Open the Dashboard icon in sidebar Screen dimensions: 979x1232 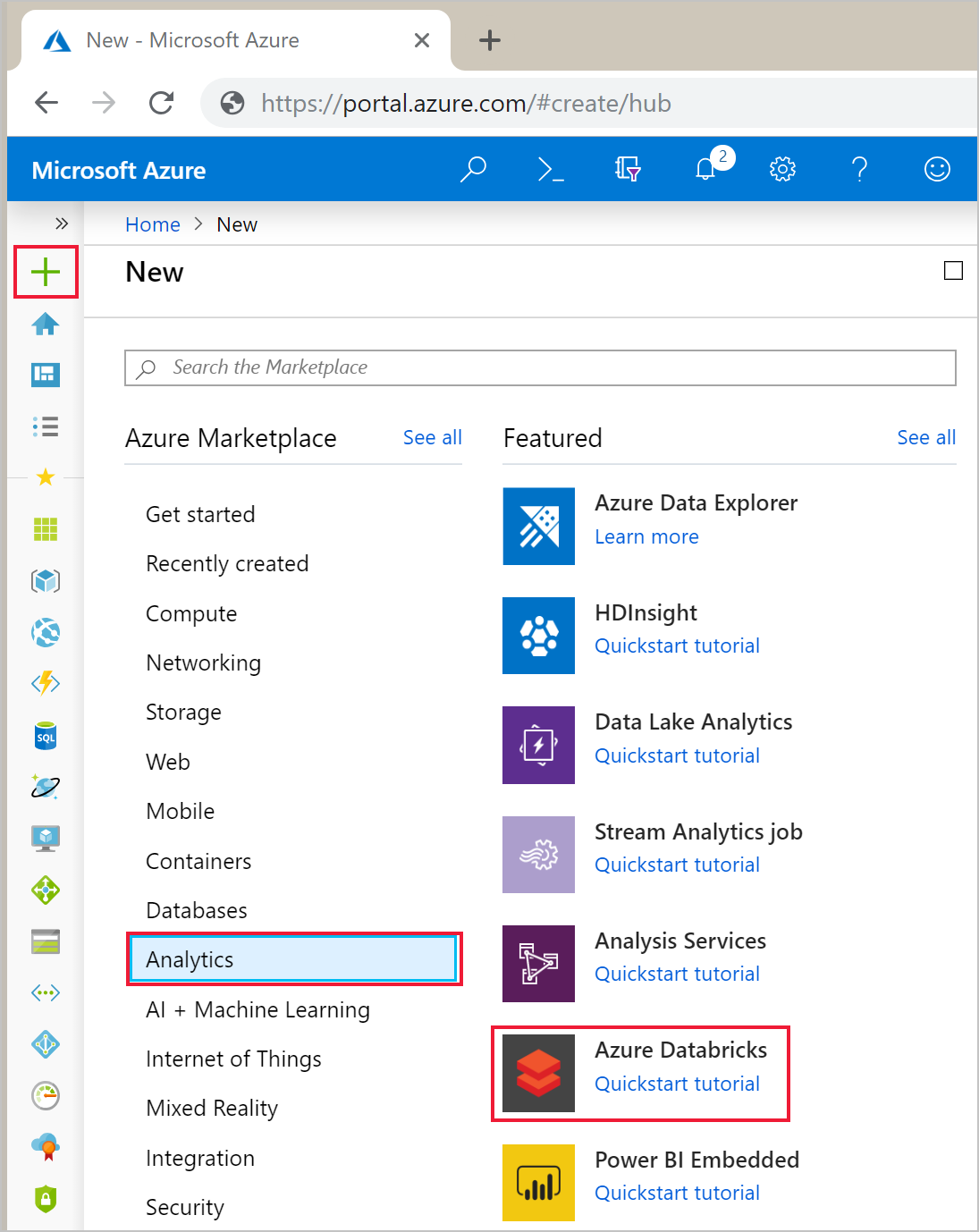pos(46,375)
